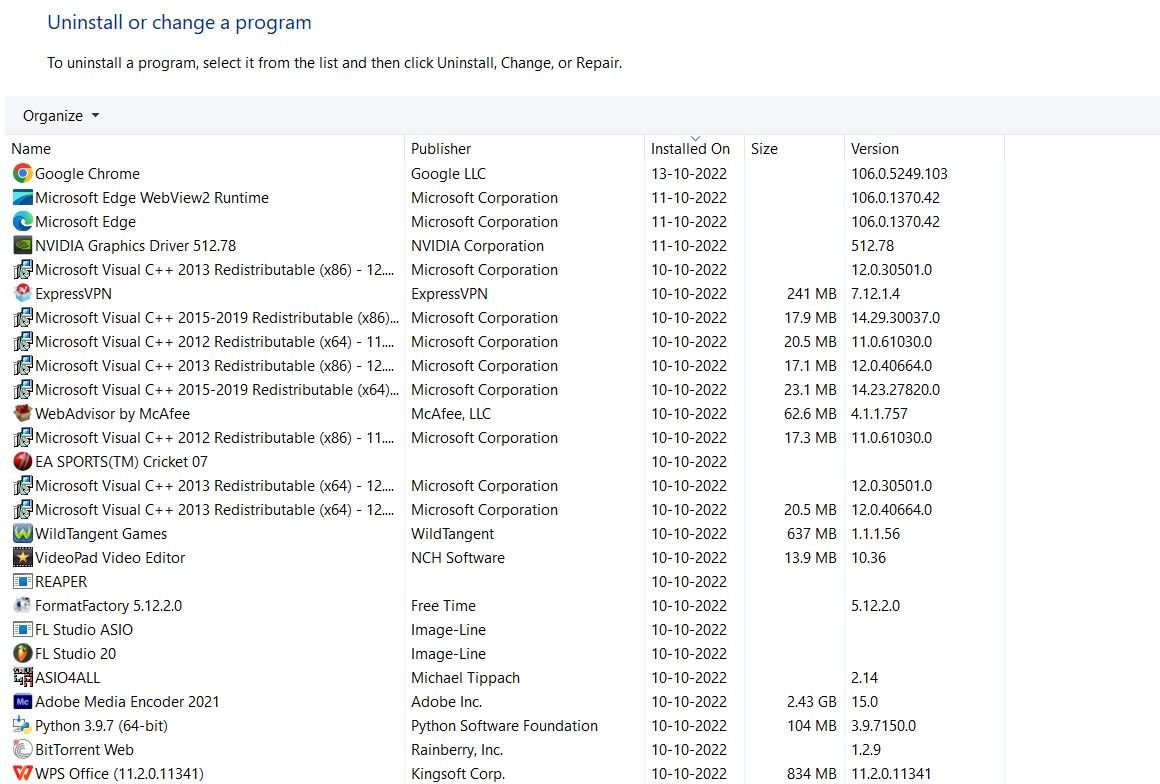The image size is (1160, 784).
Task: Click the Size column header
Action: click(763, 148)
